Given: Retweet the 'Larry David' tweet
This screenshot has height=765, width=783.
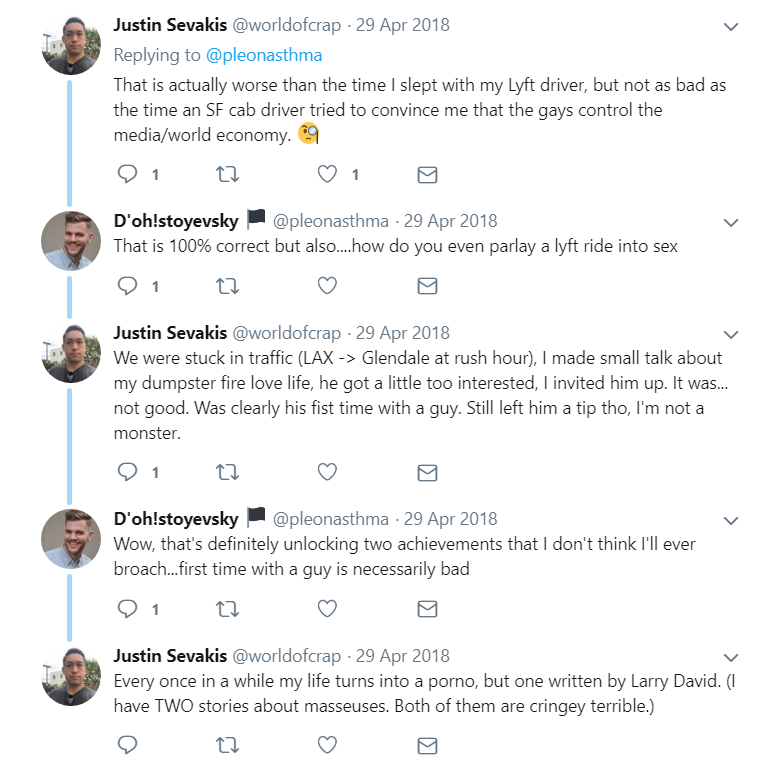Looking at the screenshot, I should (x=227, y=745).
